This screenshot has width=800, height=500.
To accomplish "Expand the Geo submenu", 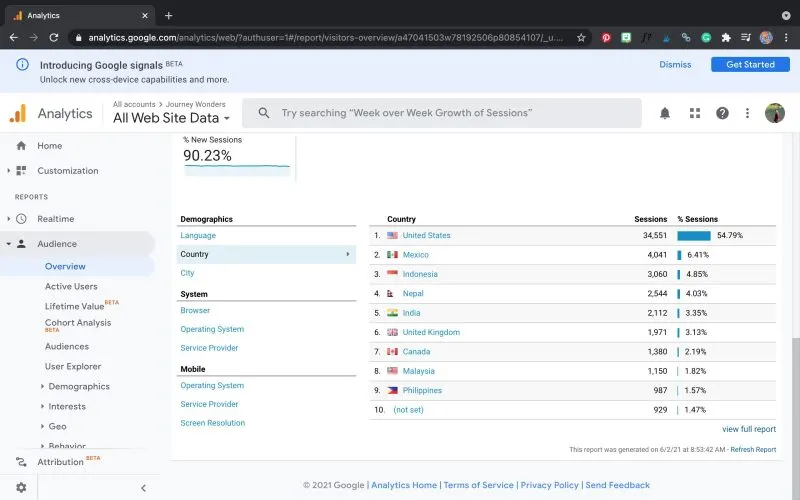I will pyautogui.click(x=42, y=427).
